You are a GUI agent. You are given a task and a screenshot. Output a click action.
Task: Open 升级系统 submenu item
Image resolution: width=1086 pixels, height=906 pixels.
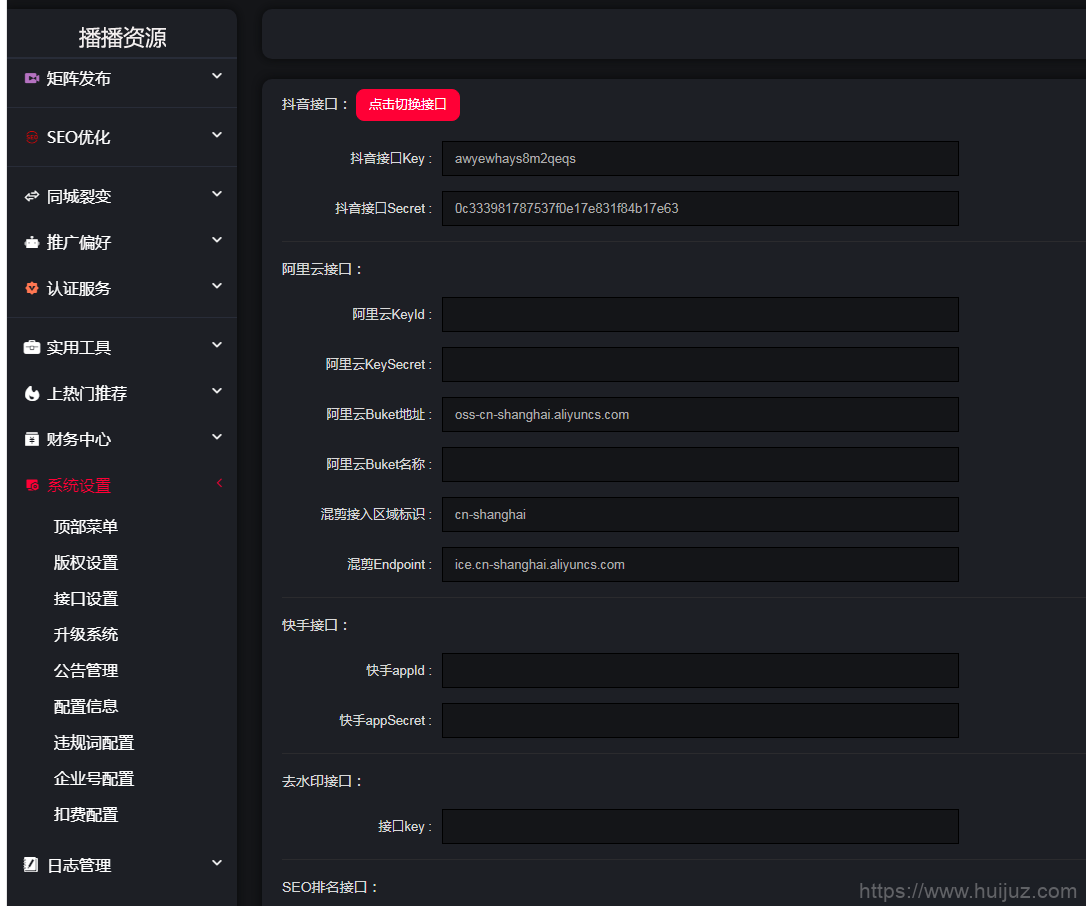click(86, 634)
